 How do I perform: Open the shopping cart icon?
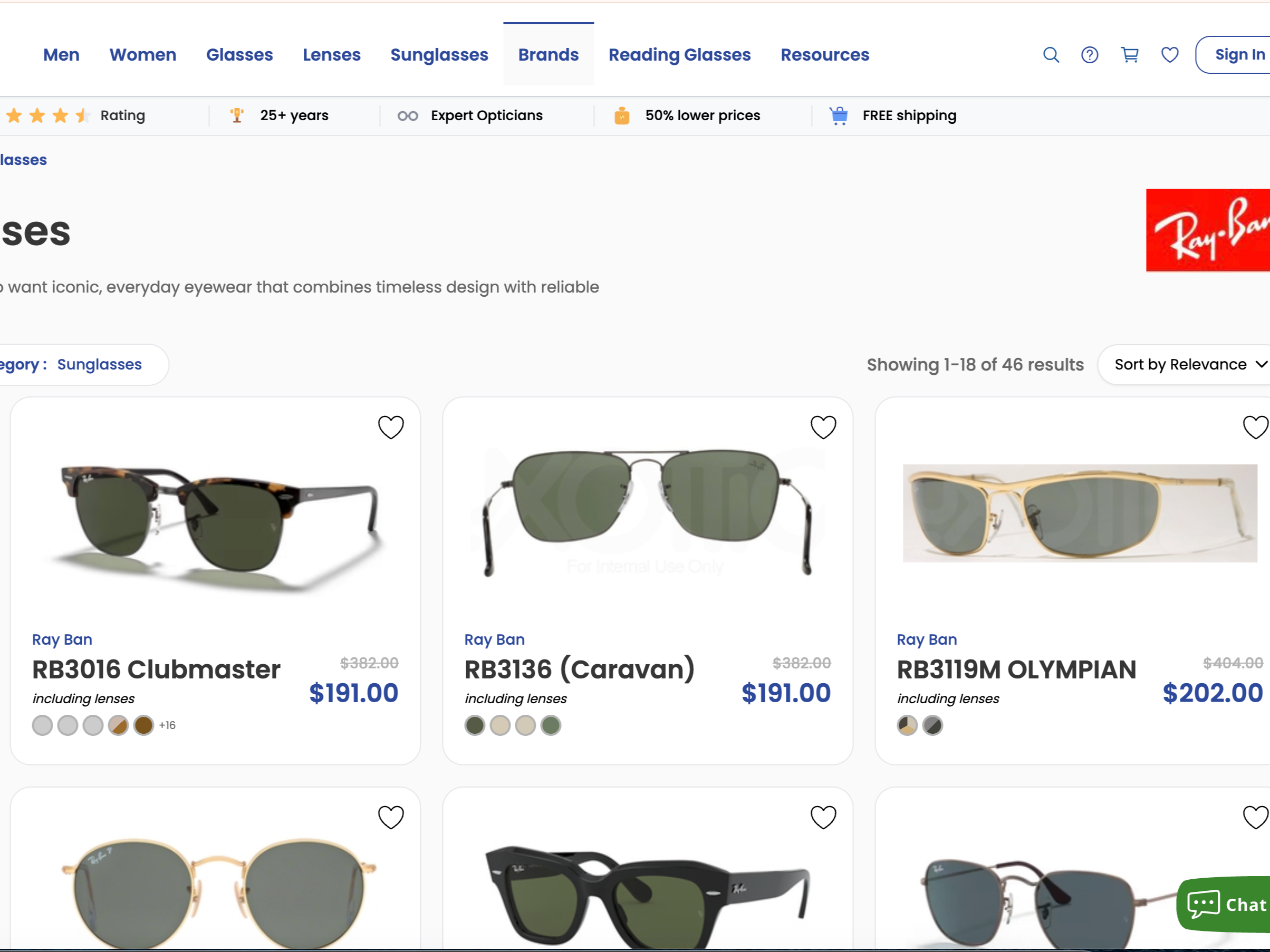[1129, 54]
